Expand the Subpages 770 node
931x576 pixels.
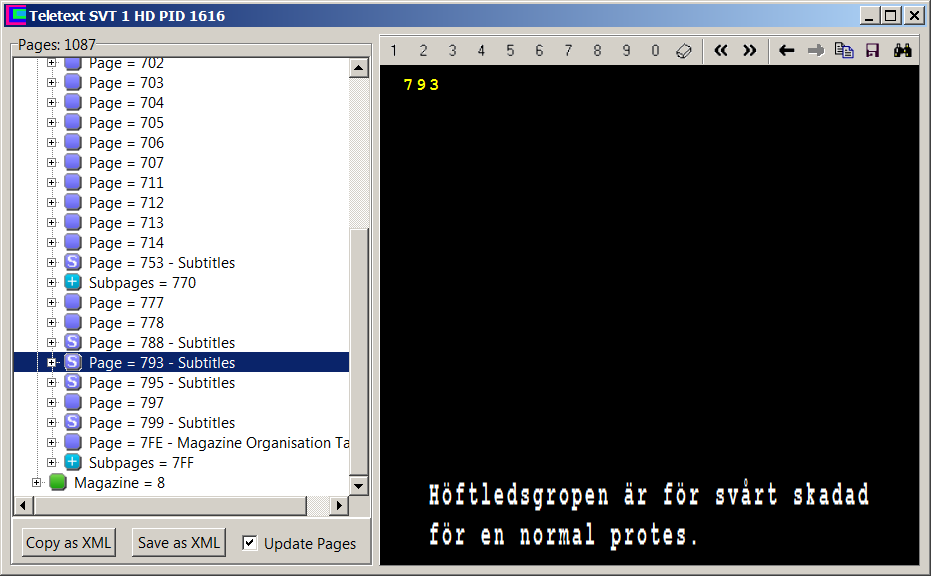point(52,283)
